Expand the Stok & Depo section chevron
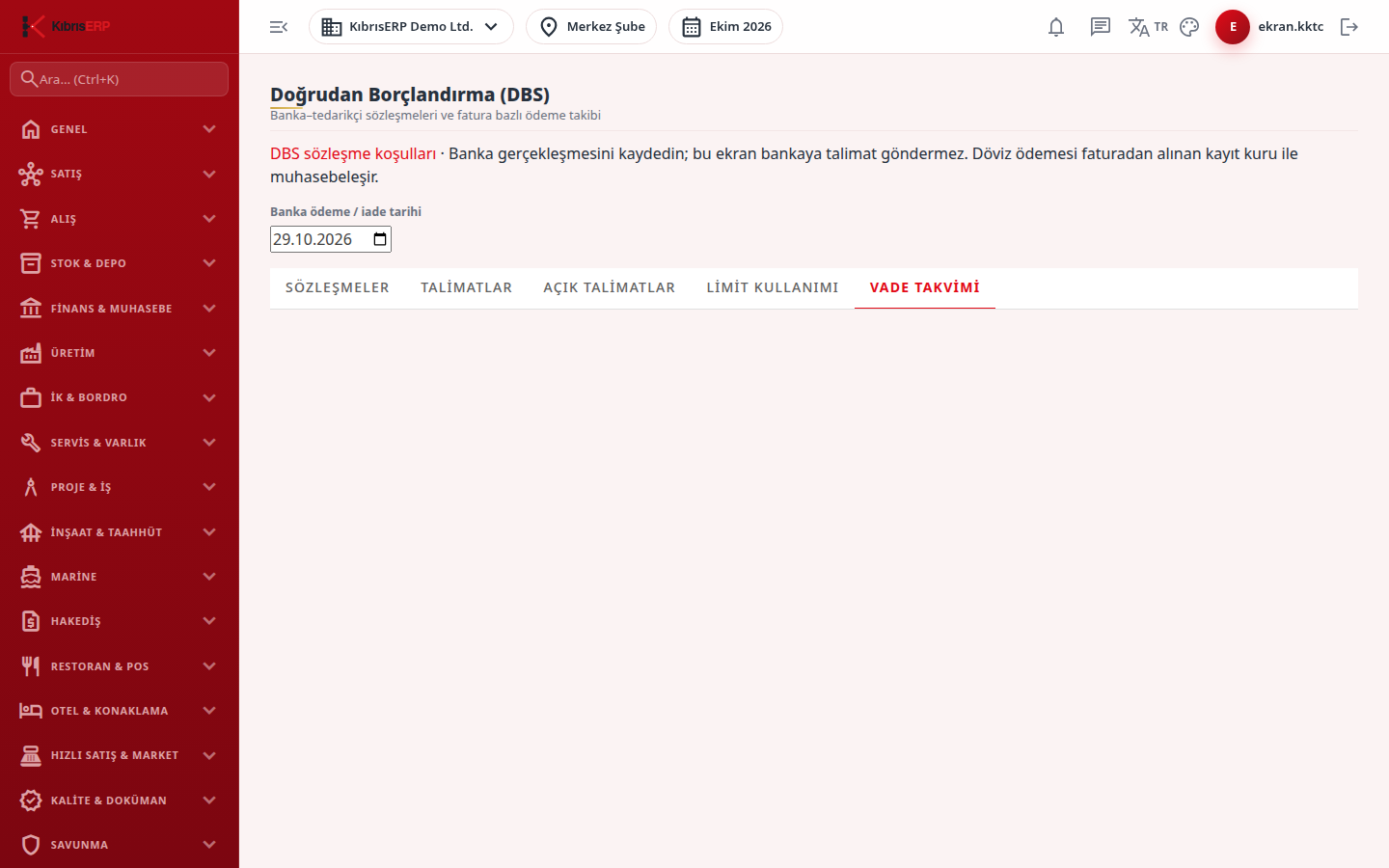The image size is (1389, 868). [209, 263]
